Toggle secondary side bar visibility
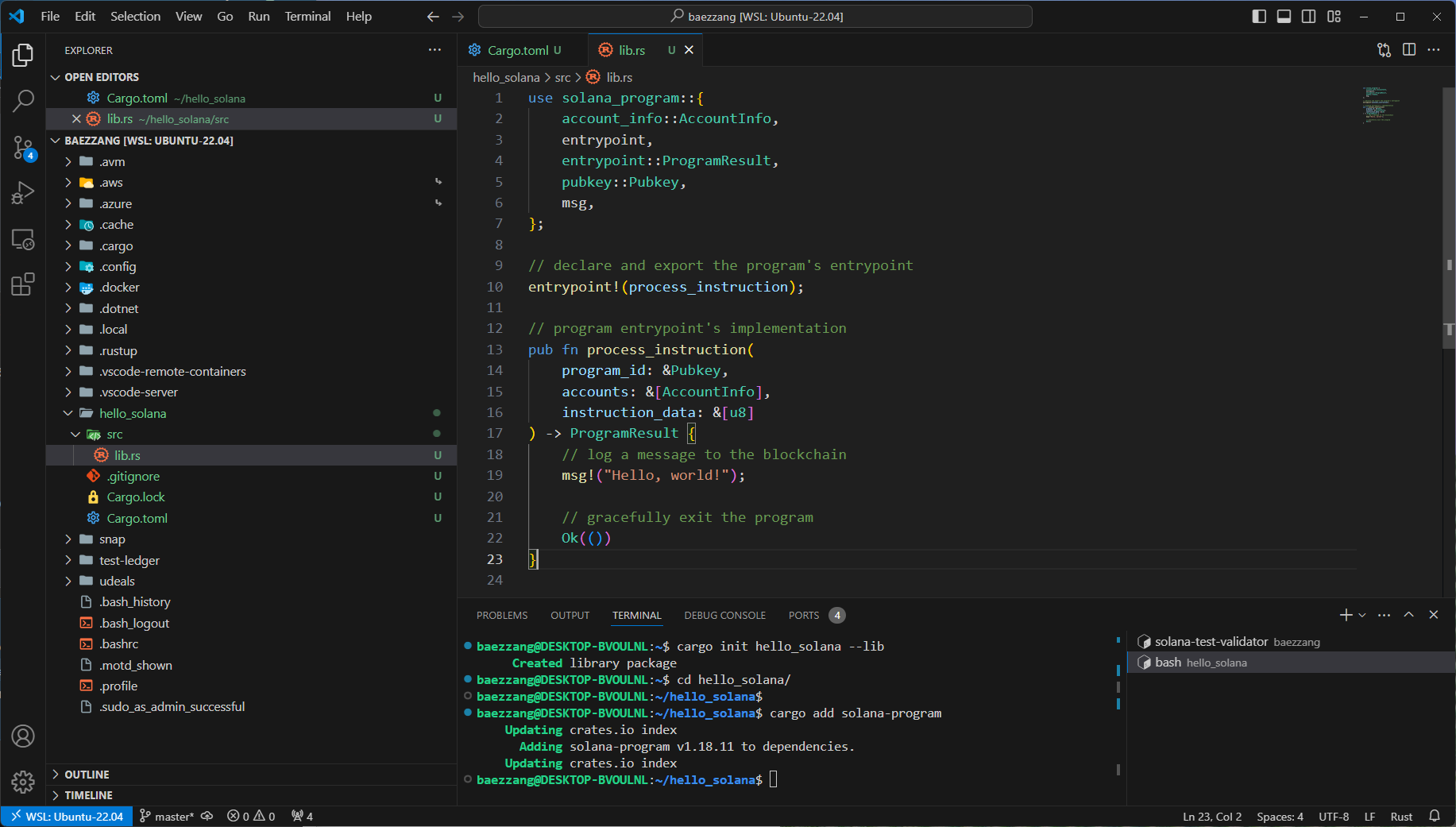Screen dimensions: 1456x827 tap(1309, 17)
